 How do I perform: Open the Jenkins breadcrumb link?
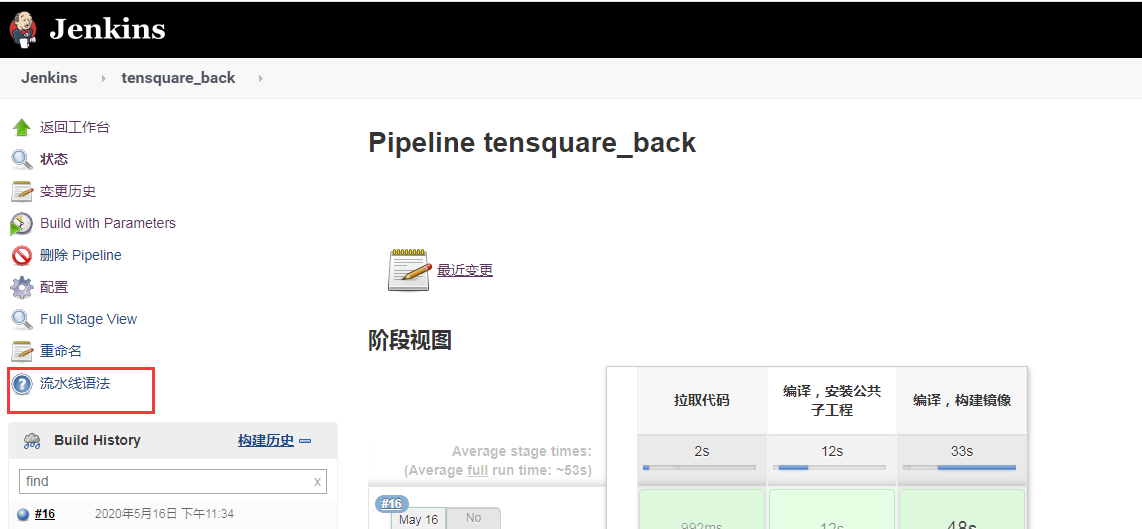pyautogui.click(x=49, y=78)
